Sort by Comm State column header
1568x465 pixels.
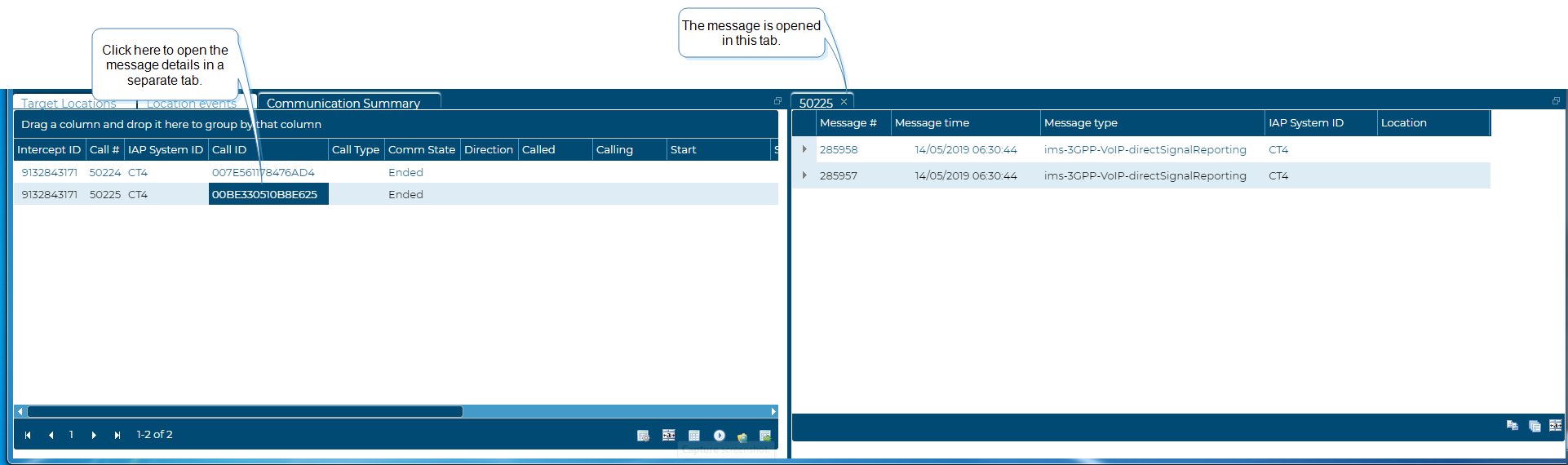[421, 150]
